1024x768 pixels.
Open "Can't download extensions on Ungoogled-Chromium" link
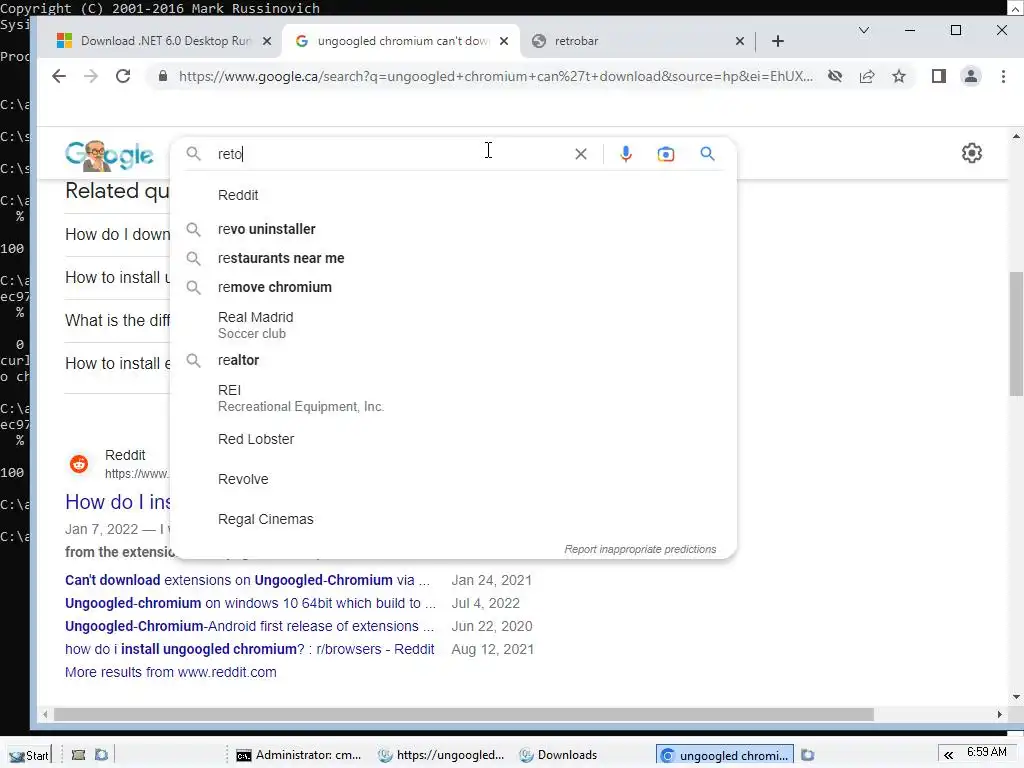click(247, 580)
